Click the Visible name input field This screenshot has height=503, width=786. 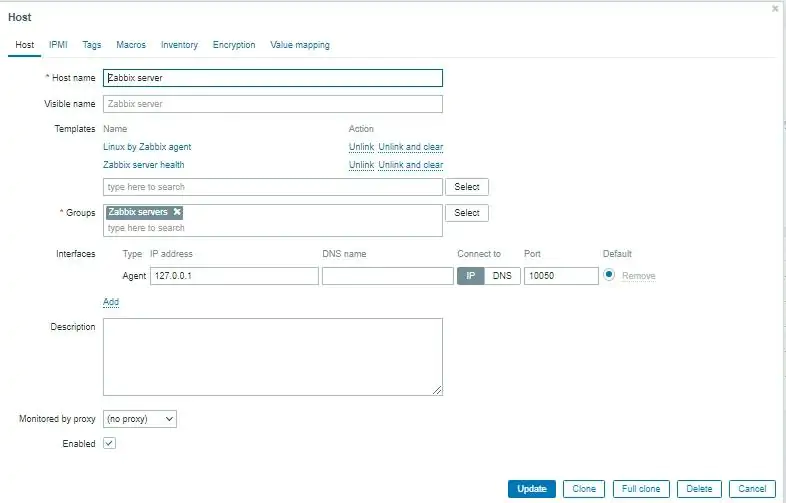(273, 104)
